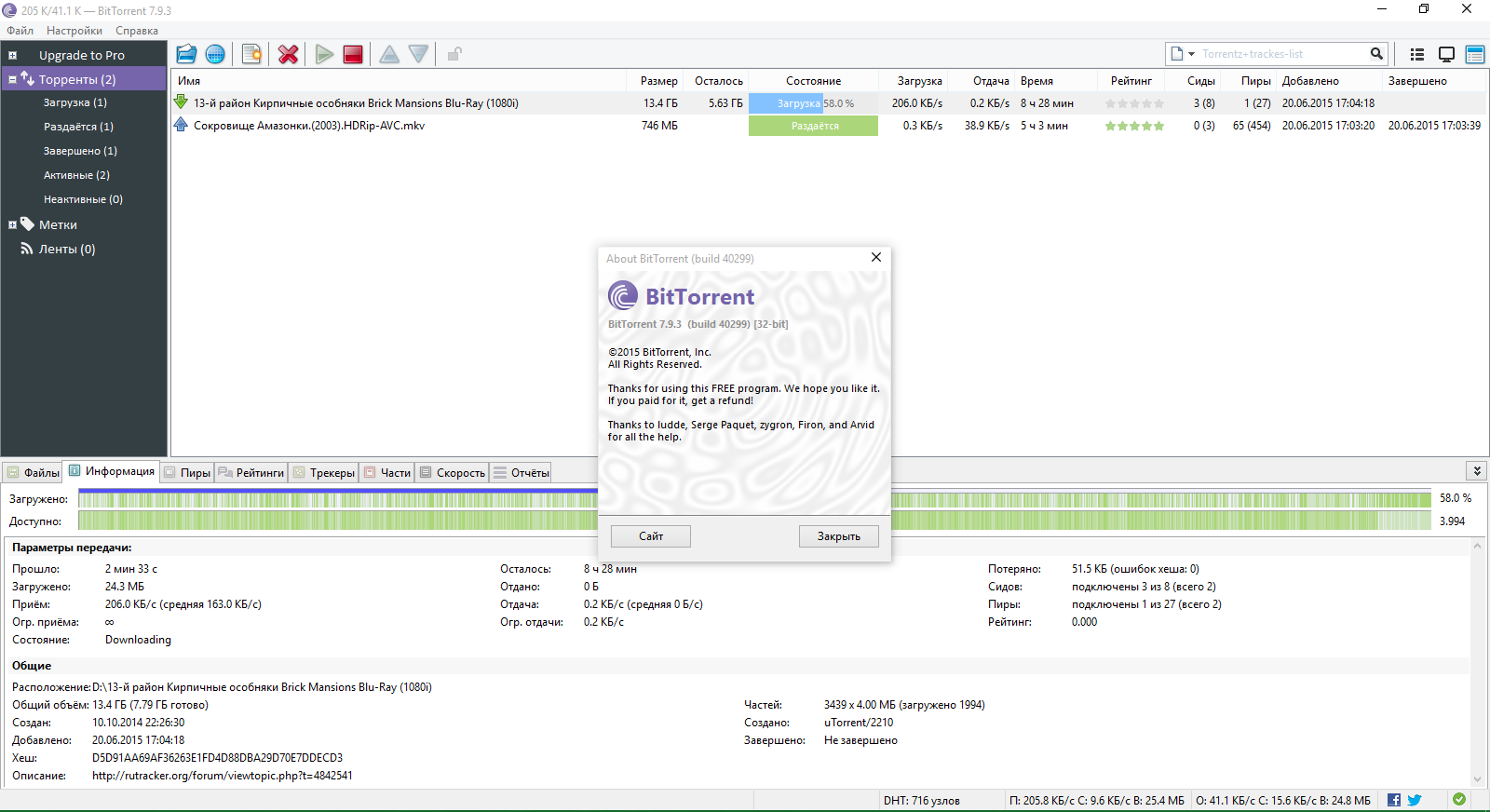Screen dimensions: 1490x812
Task: Click the blue seeding arrow icon of Сокровище Амазонки
Action: (181, 124)
